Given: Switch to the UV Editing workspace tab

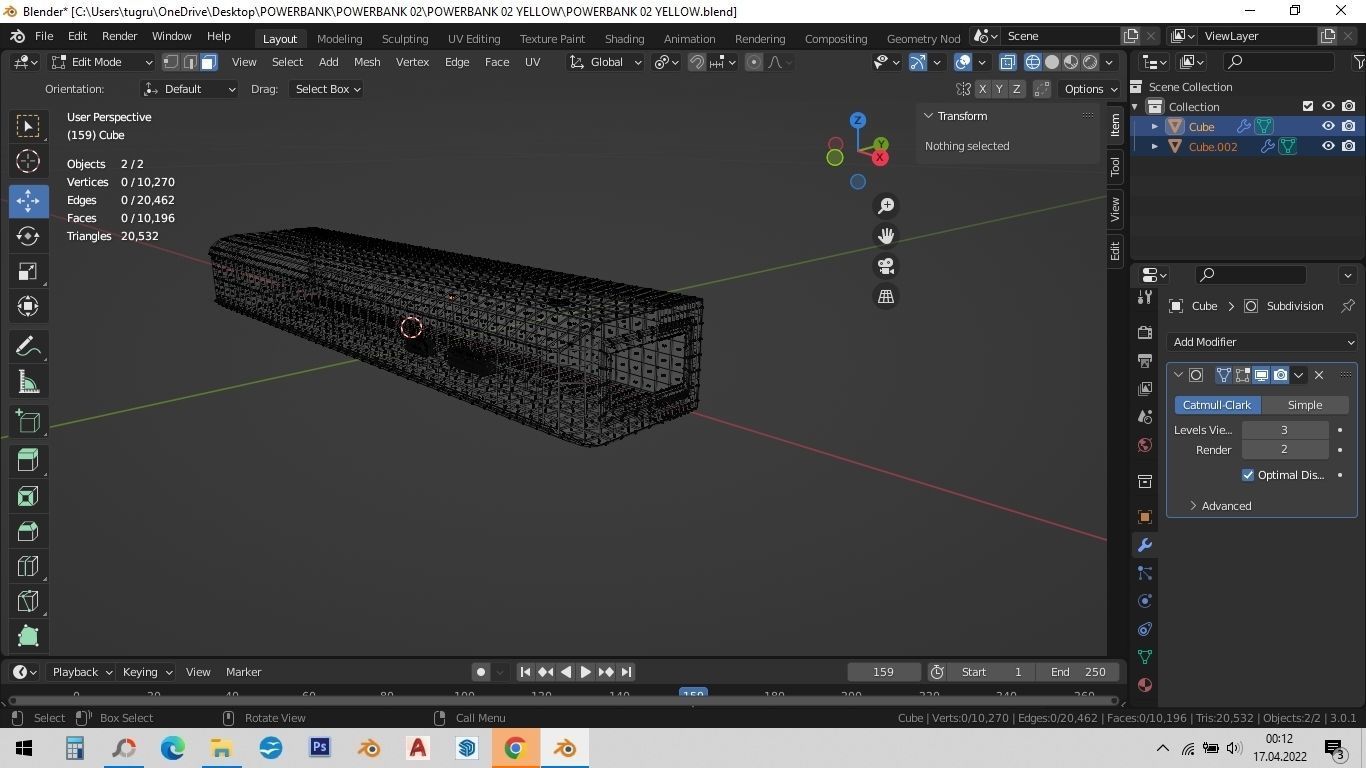Looking at the screenshot, I should pos(474,39).
